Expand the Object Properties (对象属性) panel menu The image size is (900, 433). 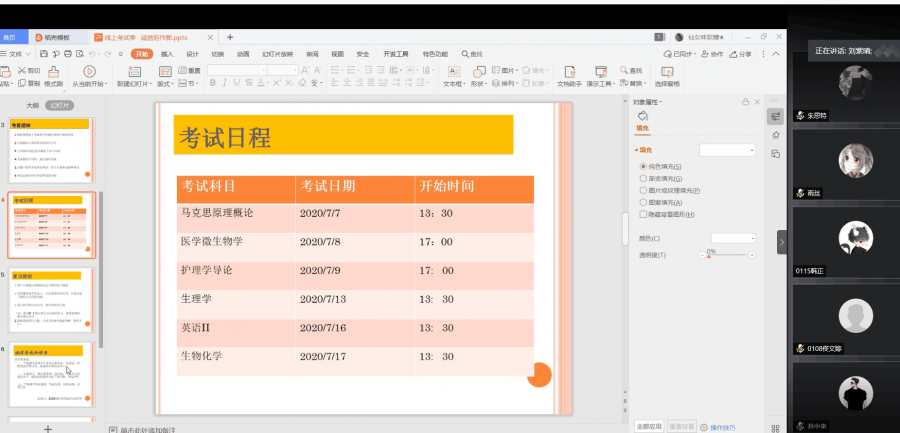(661, 102)
